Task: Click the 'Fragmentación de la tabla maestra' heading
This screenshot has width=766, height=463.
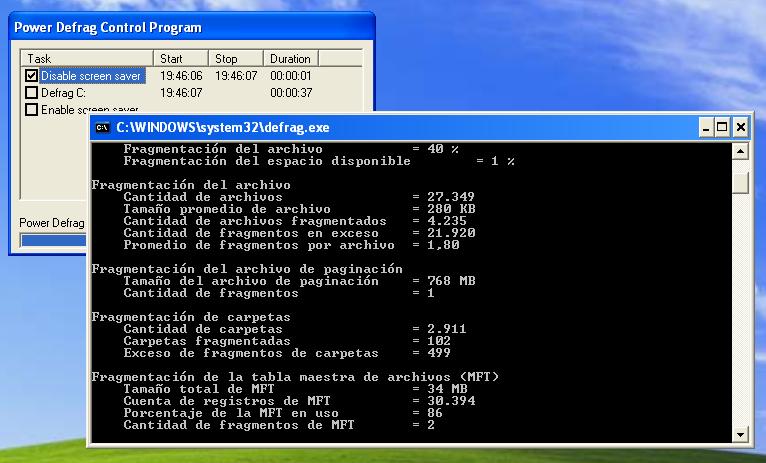Action: click(295, 377)
